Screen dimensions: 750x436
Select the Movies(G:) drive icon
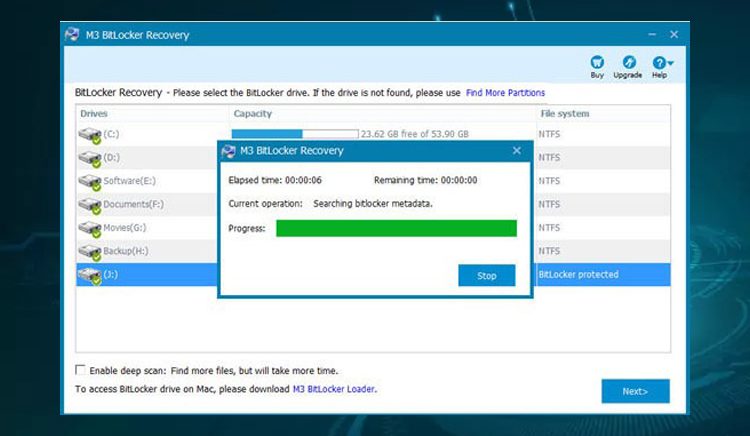90,229
